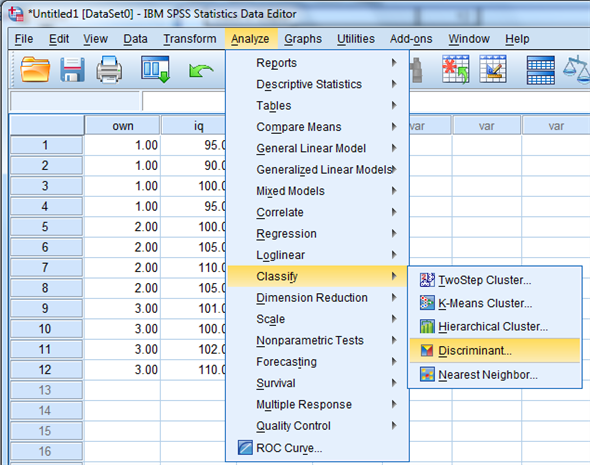Click the Recall recently used dialogs icon
Viewport: 590px width, 465px height.
click(155, 69)
